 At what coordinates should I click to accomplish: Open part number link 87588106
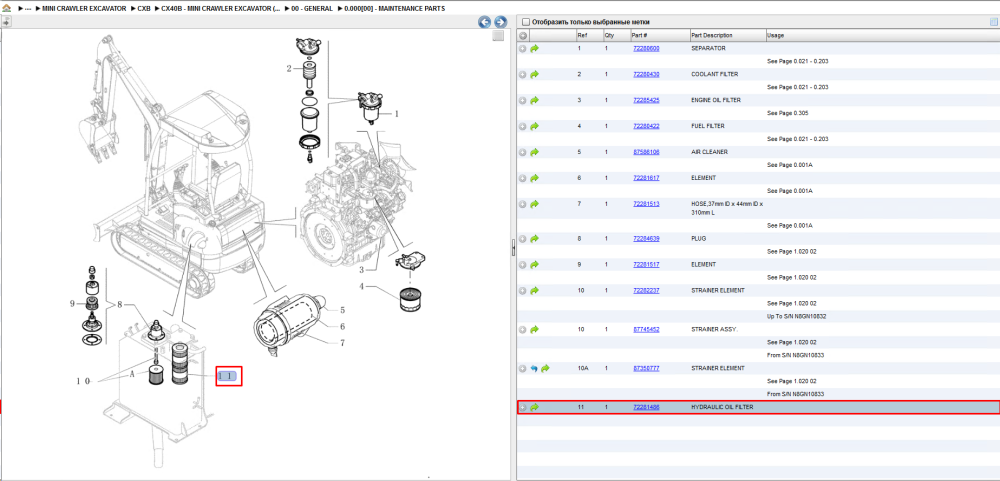(x=646, y=152)
